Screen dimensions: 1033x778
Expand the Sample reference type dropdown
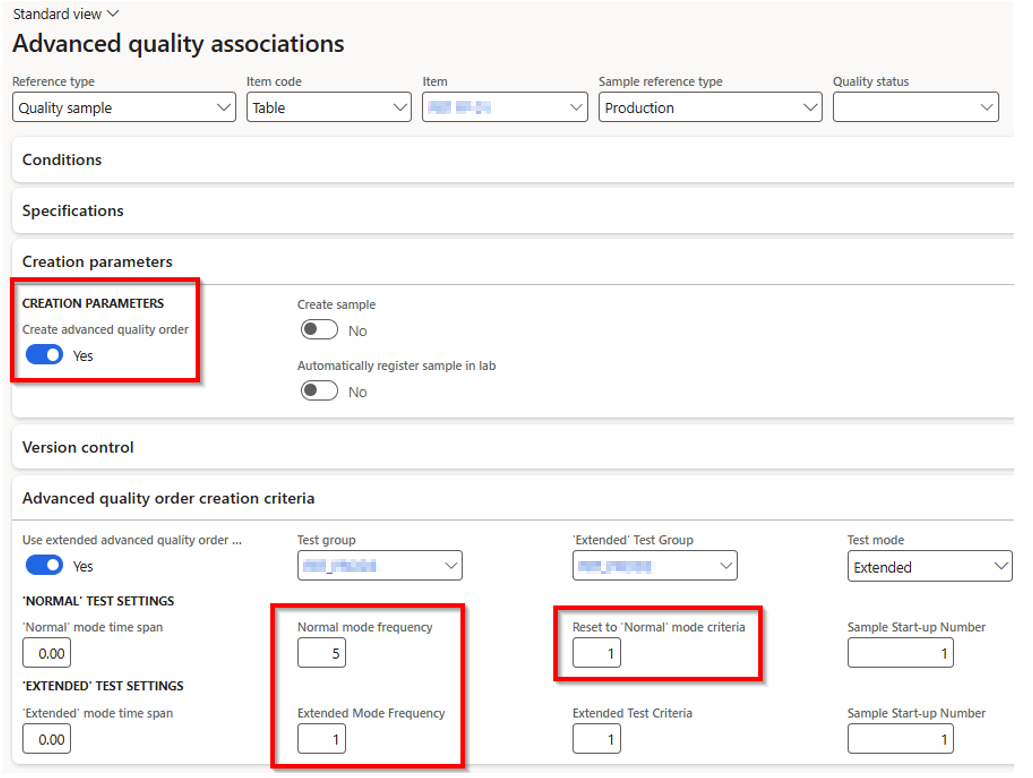click(x=710, y=108)
